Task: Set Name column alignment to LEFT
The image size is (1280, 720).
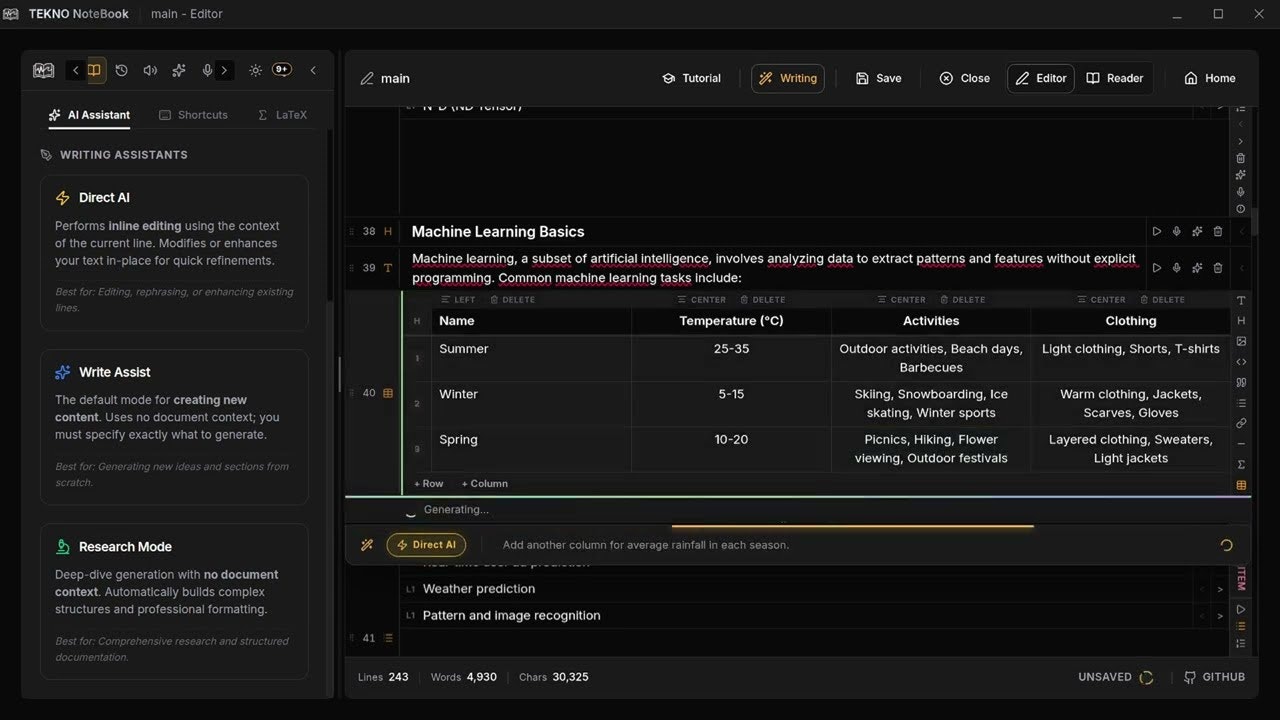Action: 458,300
